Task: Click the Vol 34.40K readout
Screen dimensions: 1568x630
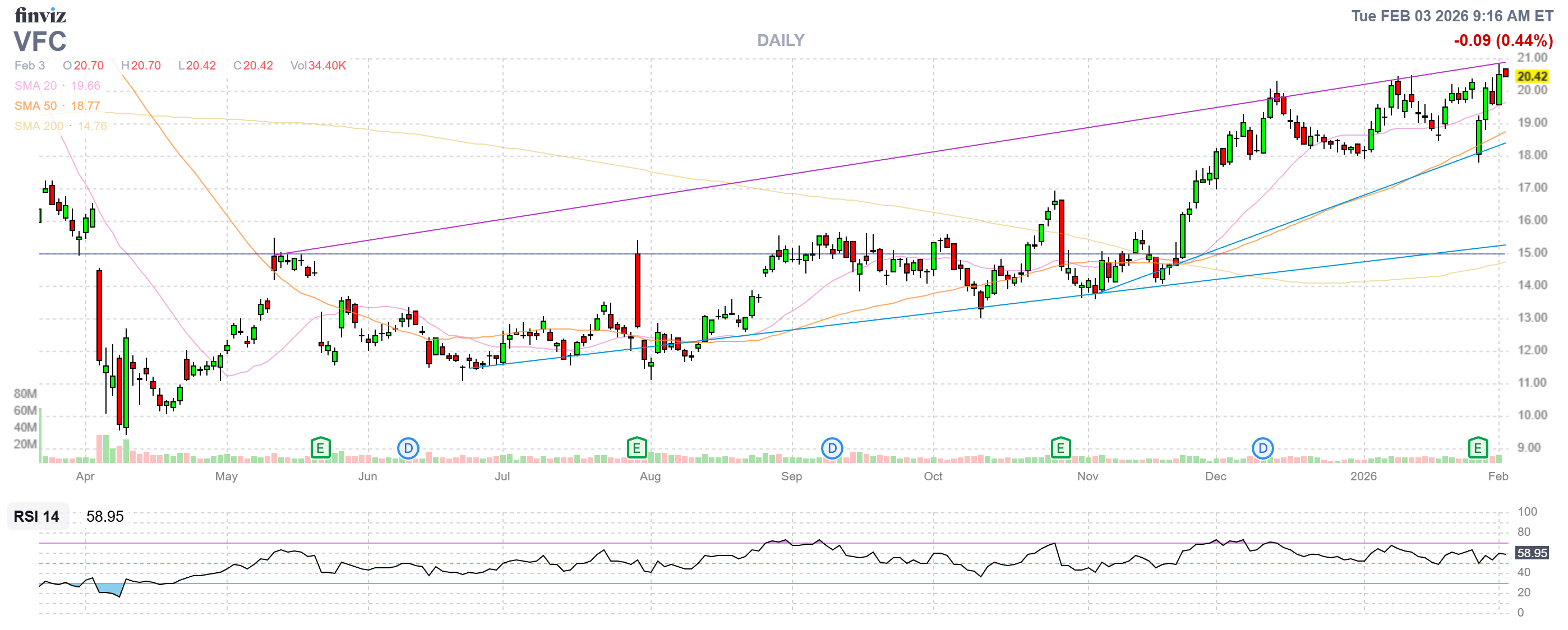Action: pyautogui.click(x=318, y=65)
